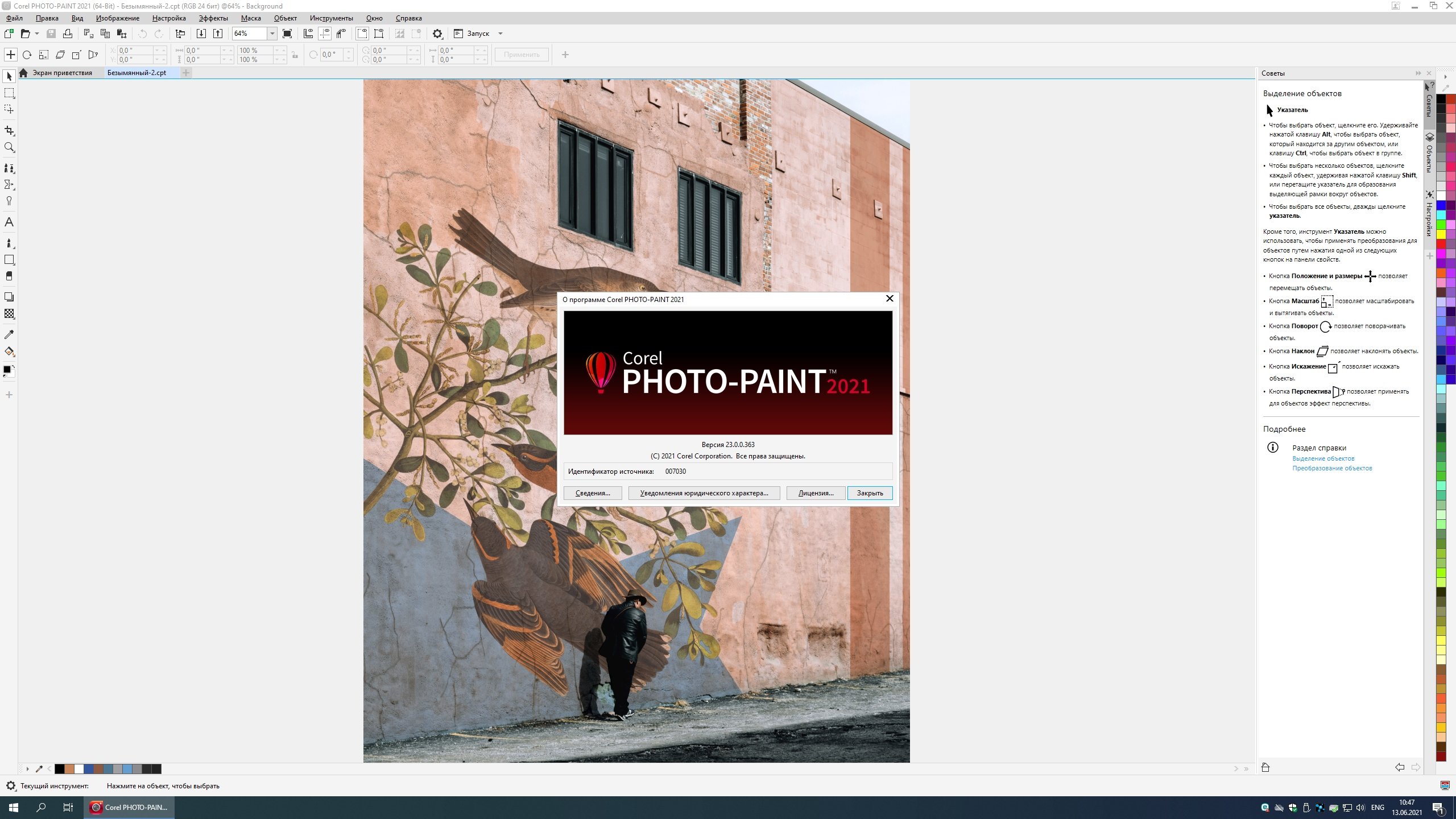The height and width of the screenshot is (819, 1456).
Task: Toggle the mask marquee visibility button
Action: [x=362, y=34]
